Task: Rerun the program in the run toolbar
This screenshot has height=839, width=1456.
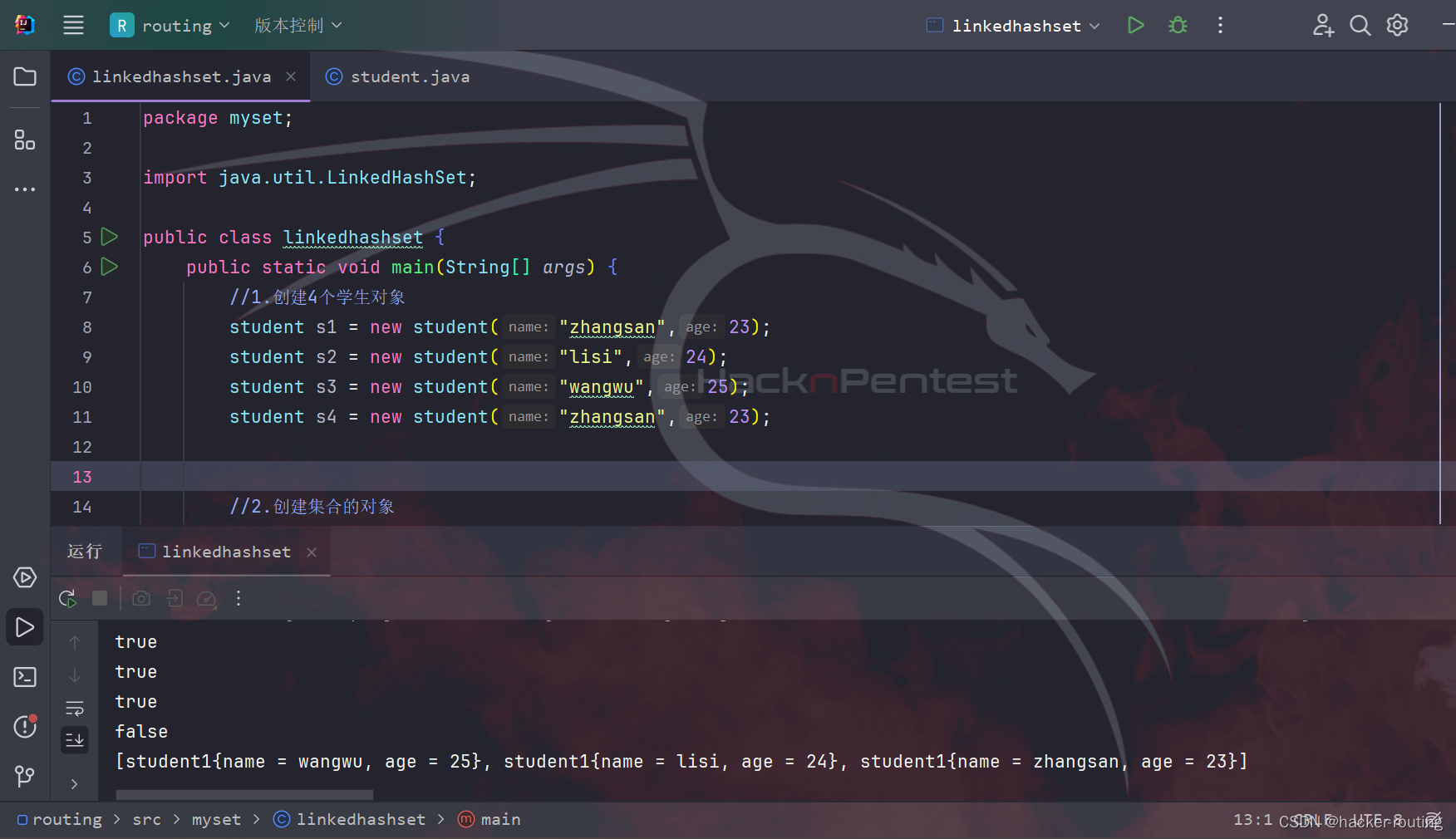Action: click(x=67, y=598)
